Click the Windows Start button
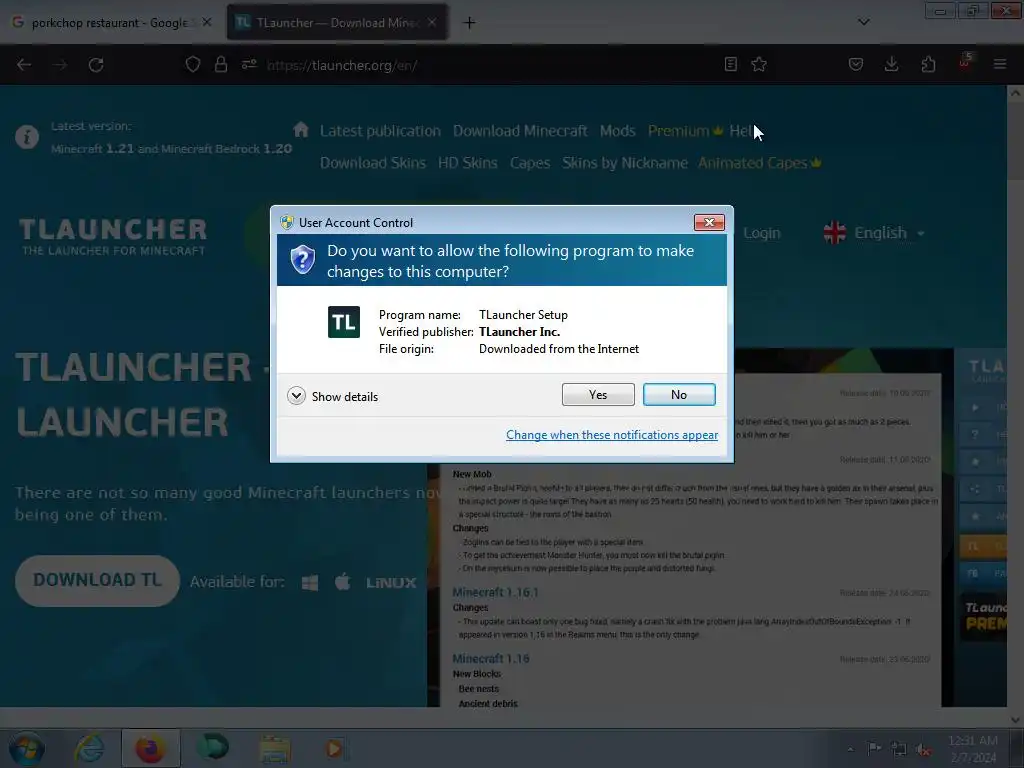This screenshot has height=768, width=1024. click(x=26, y=748)
